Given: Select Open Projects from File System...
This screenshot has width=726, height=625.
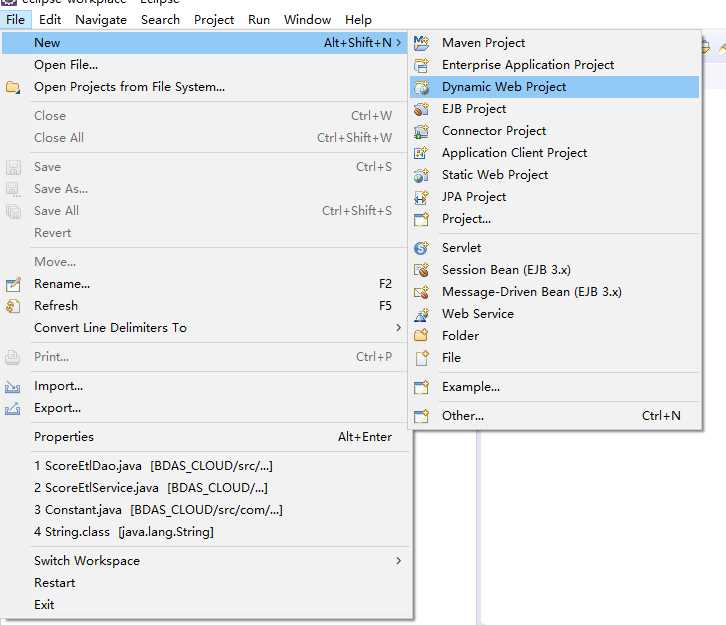Looking at the screenshot, I should tap(206, 87).
